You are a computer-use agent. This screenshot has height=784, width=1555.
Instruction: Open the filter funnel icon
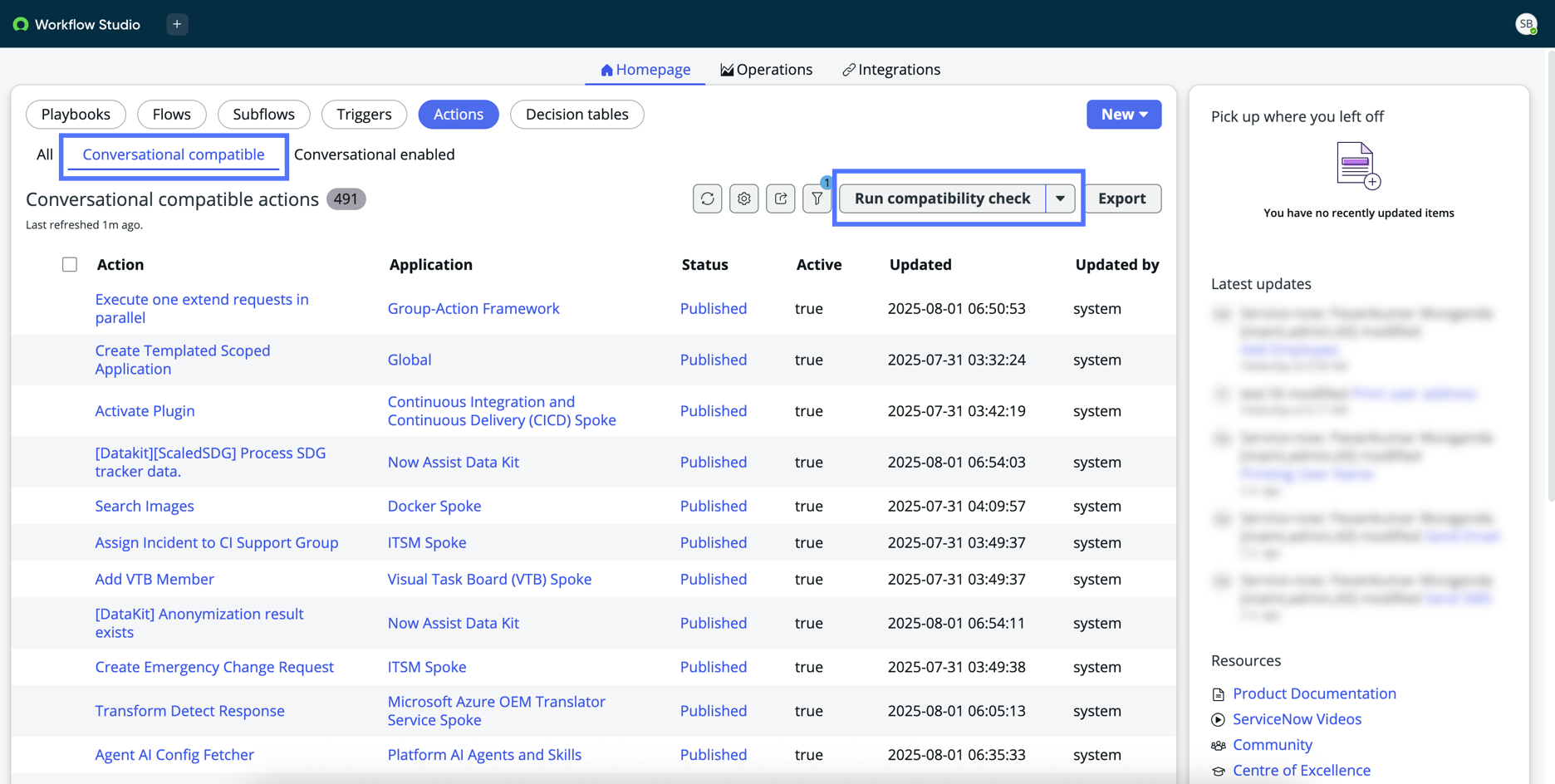click(x=817, y=198)
